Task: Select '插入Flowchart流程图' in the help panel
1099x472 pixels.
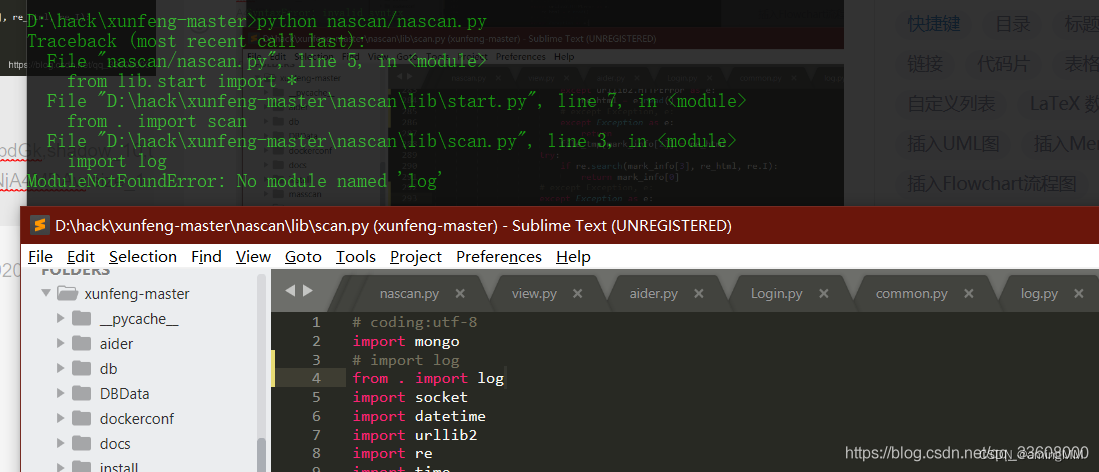Action: point(992,184)
